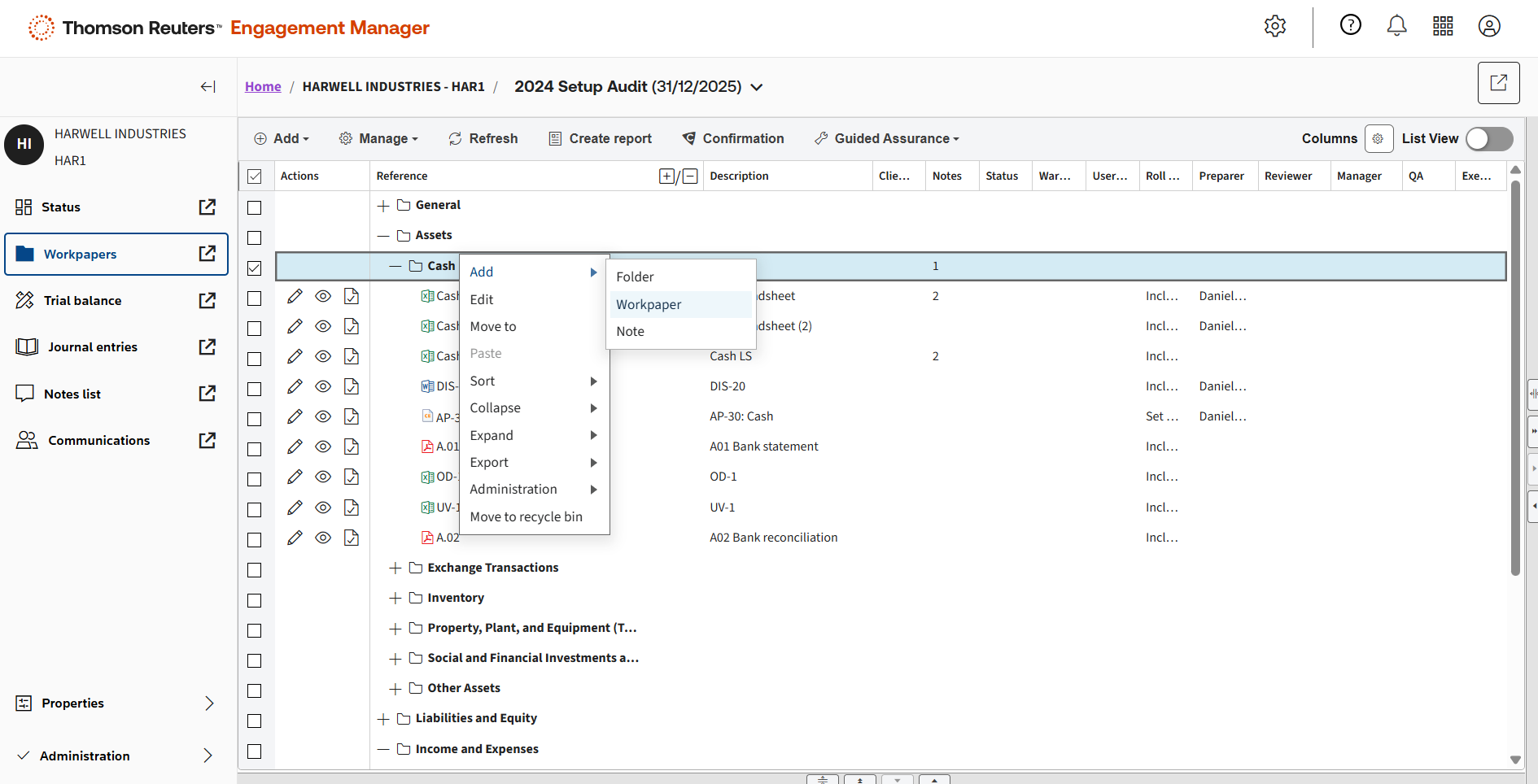Open the settings gear in the header
Image resolution: width=1538 pixels, height=784 pixels.
pos(1274,26)
